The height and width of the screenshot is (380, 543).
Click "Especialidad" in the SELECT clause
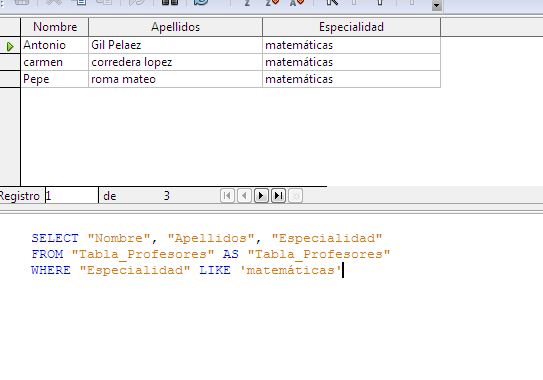click(327, 238)
